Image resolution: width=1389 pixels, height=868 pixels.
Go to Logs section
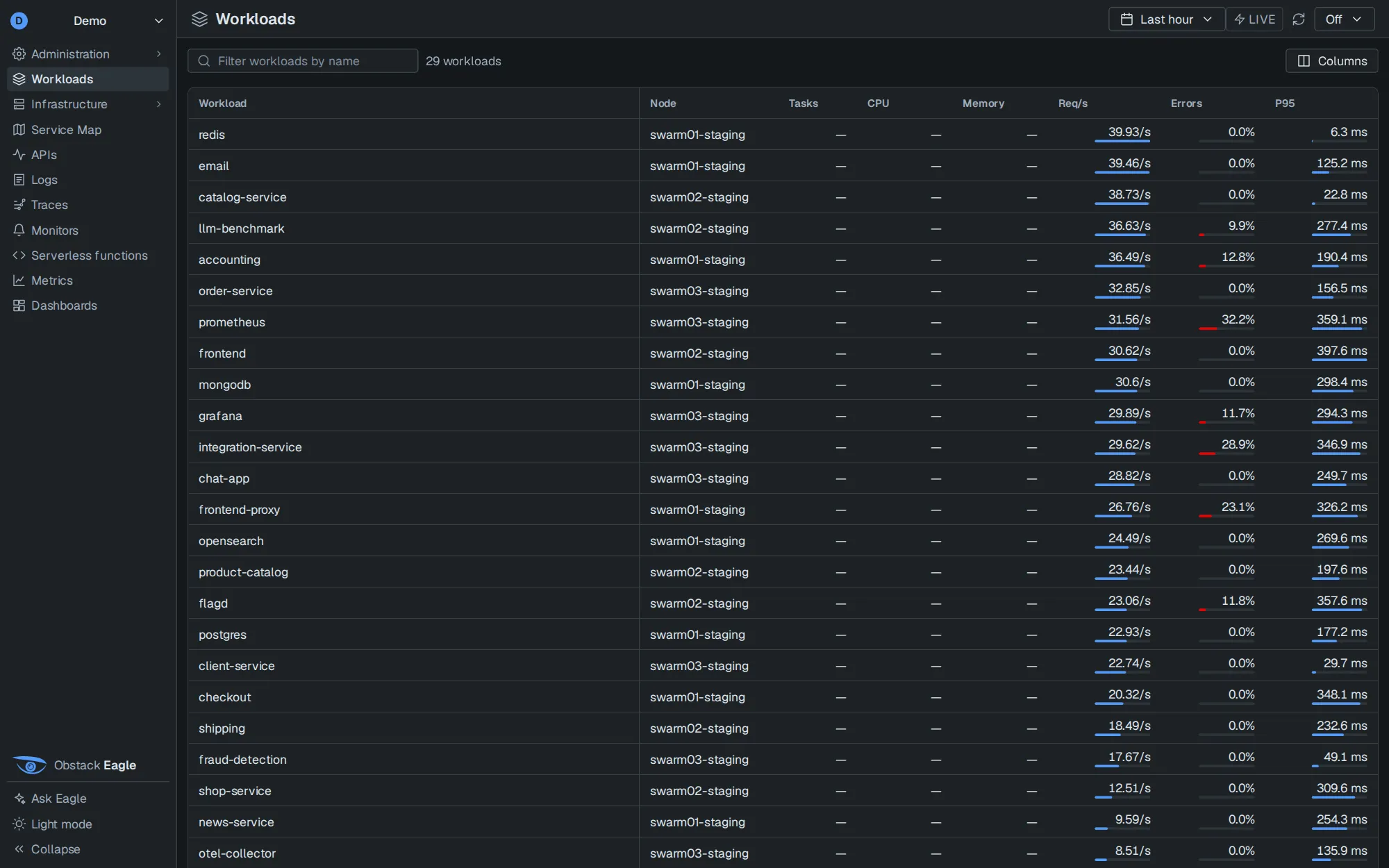coord(88,180)
